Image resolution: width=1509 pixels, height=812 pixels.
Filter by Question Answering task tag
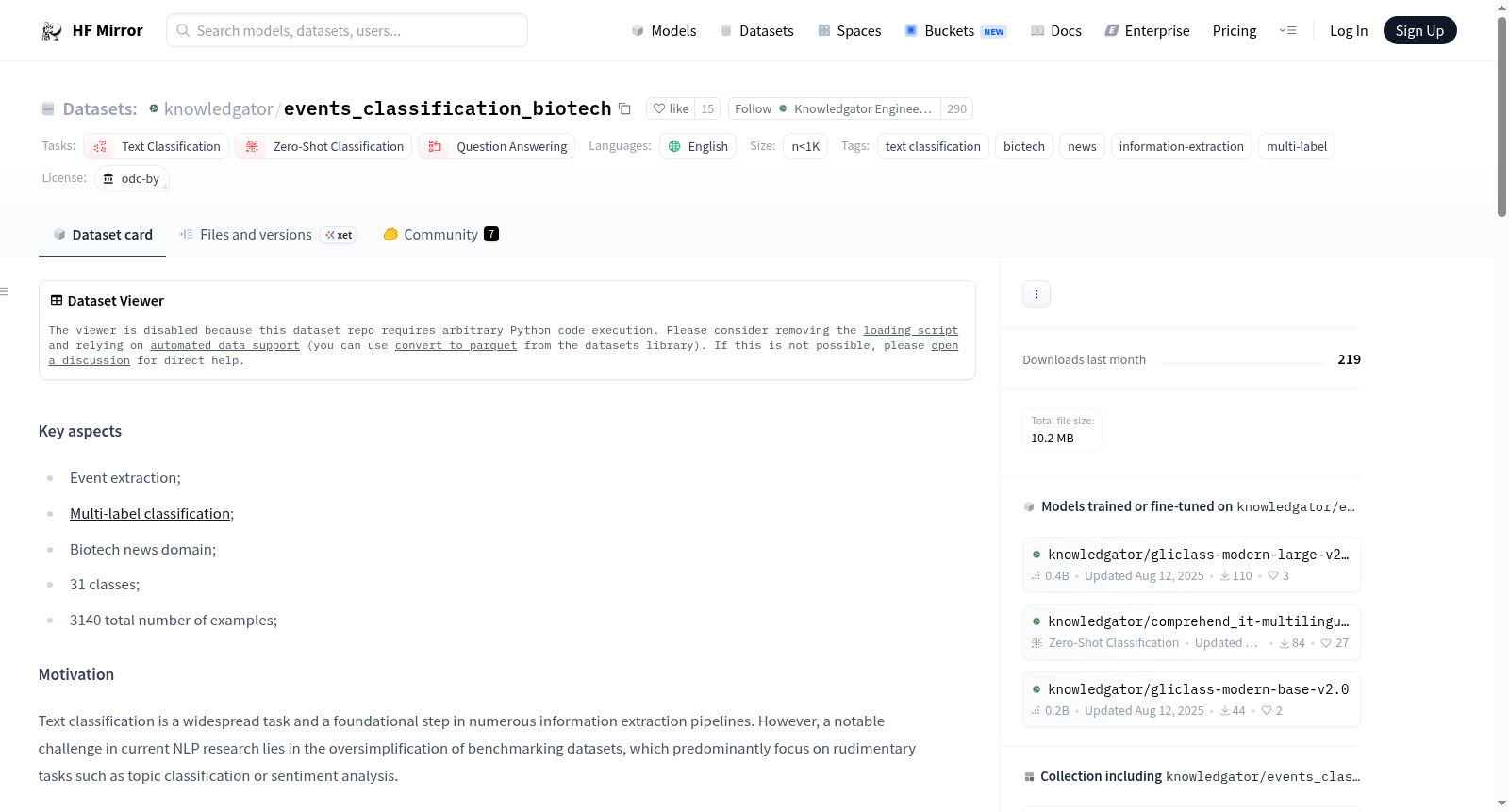pos(497,146)
